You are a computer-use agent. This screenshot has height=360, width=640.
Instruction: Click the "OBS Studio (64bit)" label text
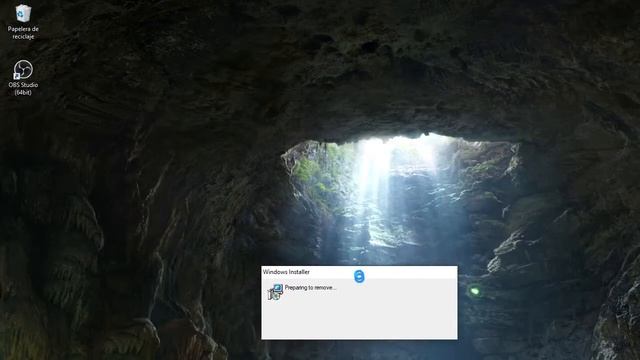pos(23,89)
